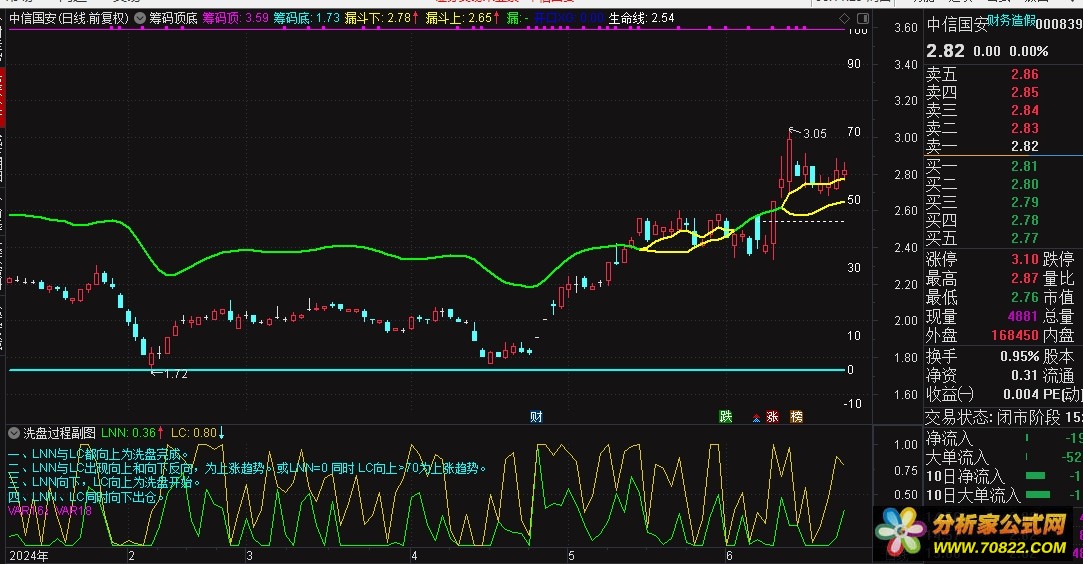Click the 收益(一) value 0.004
The image size is (1083, 564).
[1021, 394]
